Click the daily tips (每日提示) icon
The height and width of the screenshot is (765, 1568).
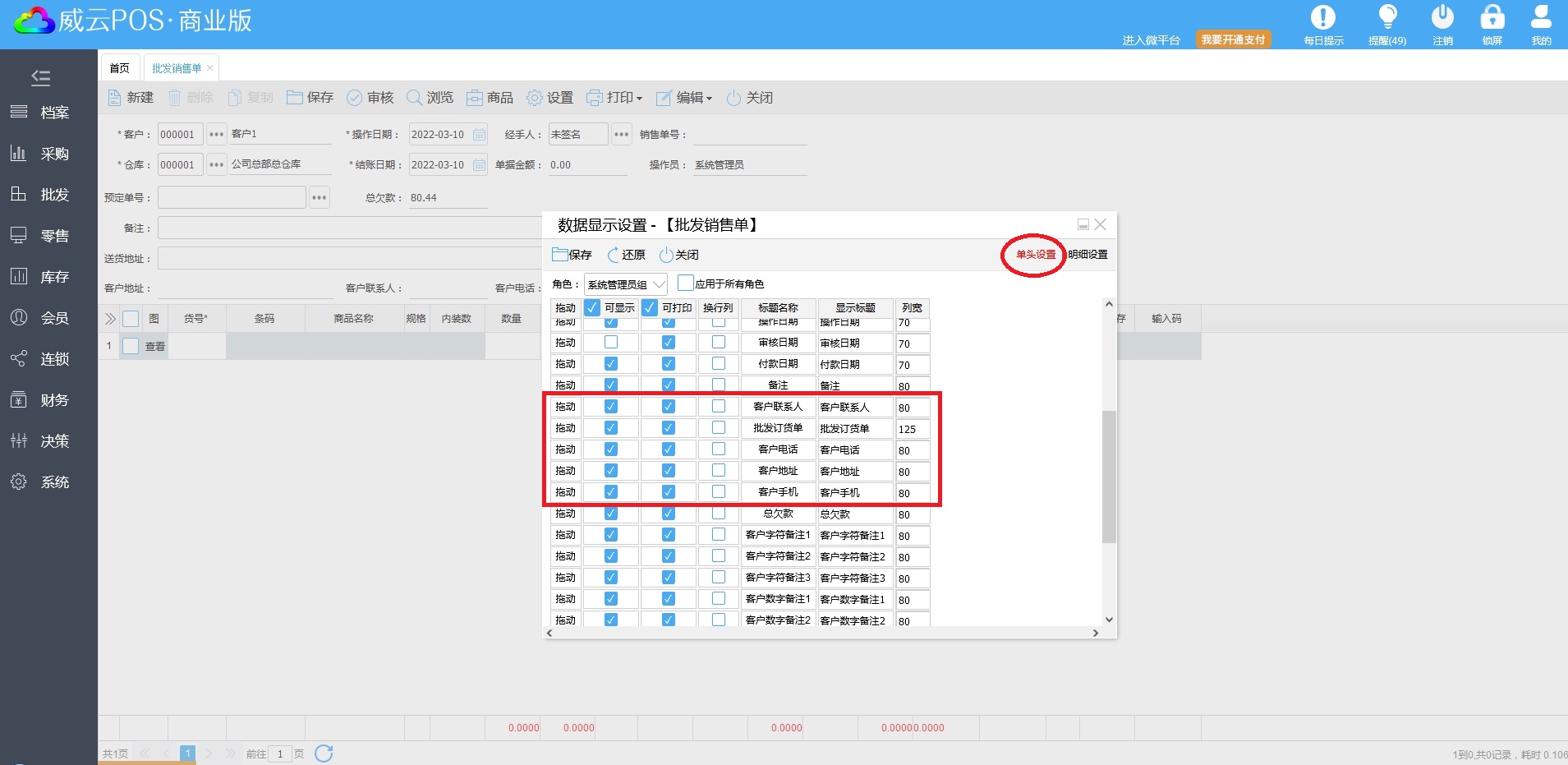[x=1322, y=18]
